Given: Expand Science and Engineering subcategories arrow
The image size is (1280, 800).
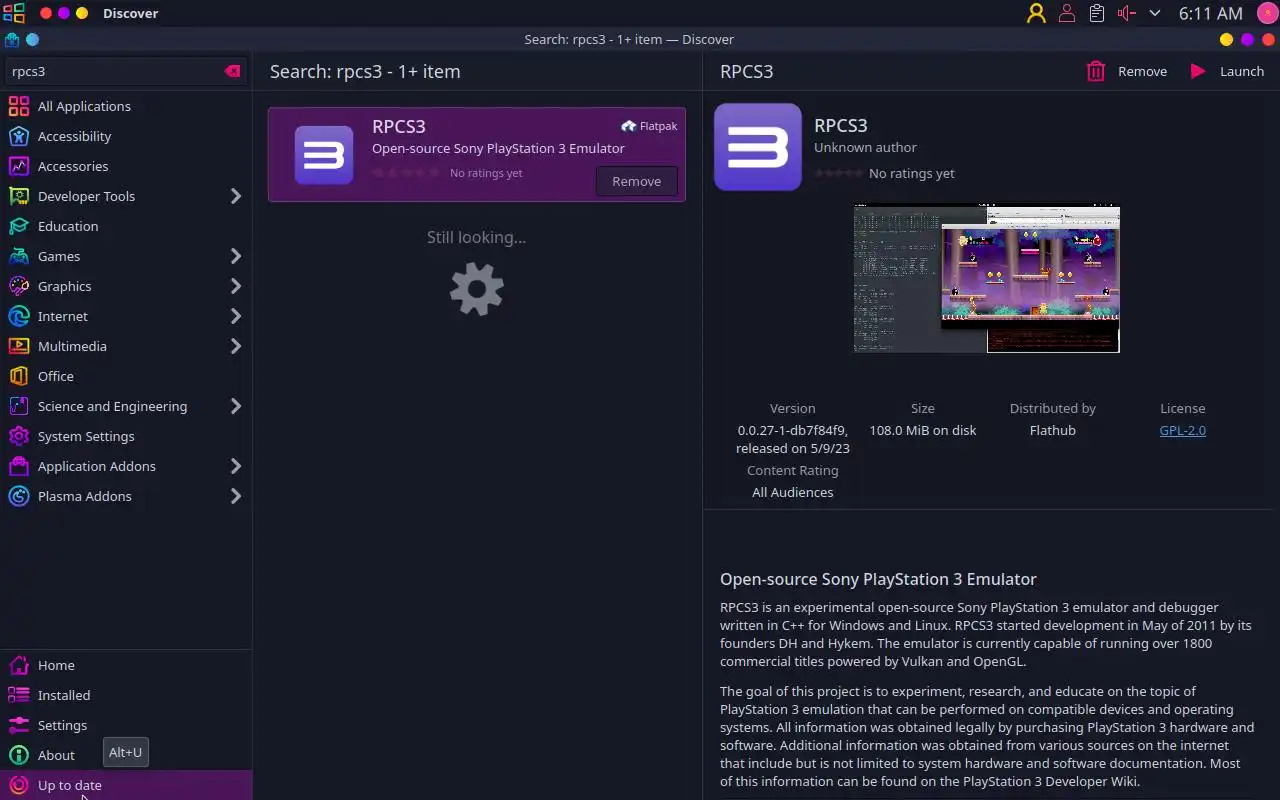Looking at the screenshot, I should pos(236,406).
